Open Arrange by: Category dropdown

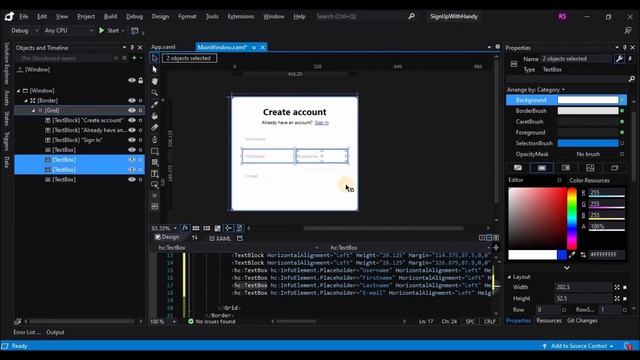tap(536, 90)
